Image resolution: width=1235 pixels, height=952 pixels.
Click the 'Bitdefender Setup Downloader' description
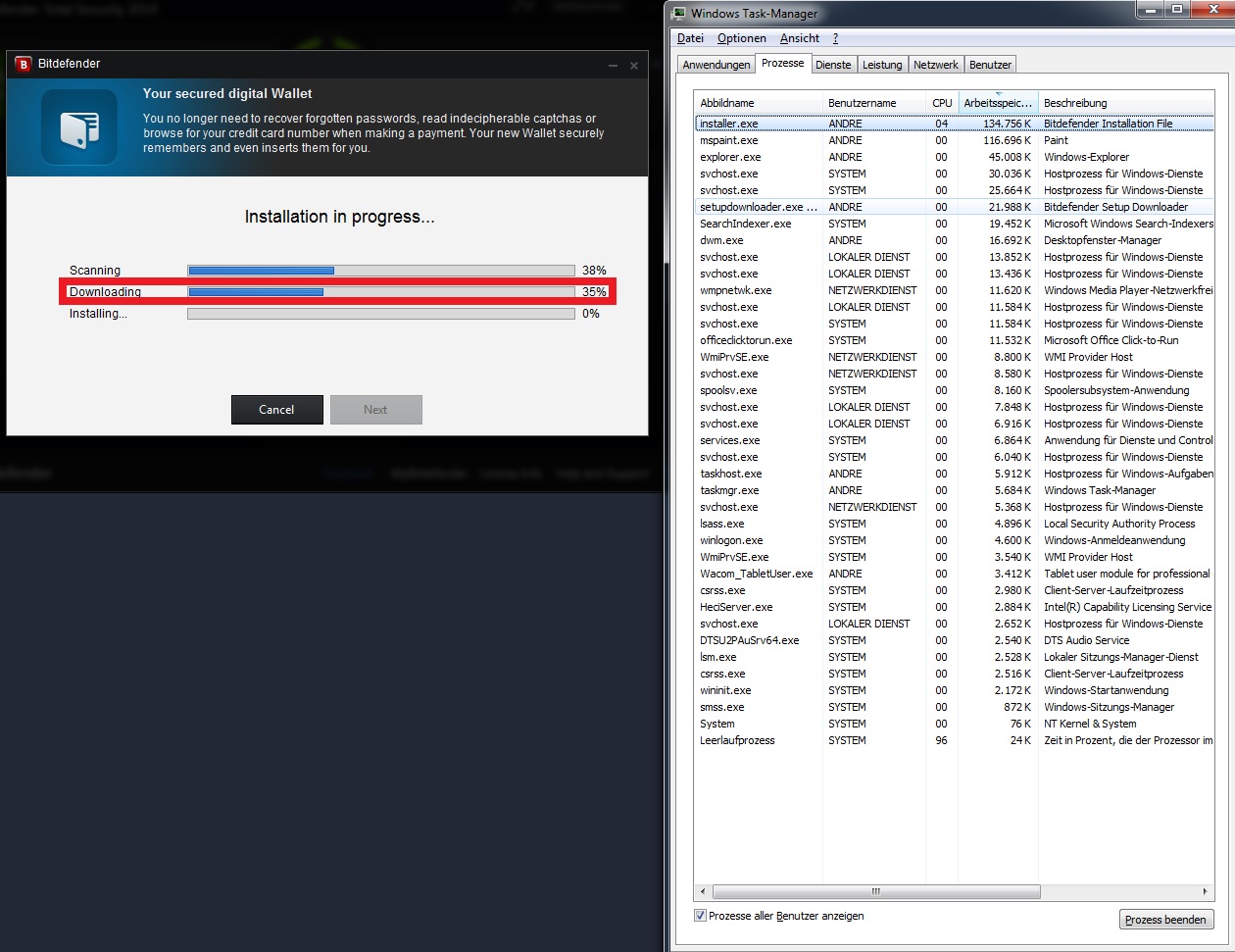pyautogui.click(x=1115, y=207)
